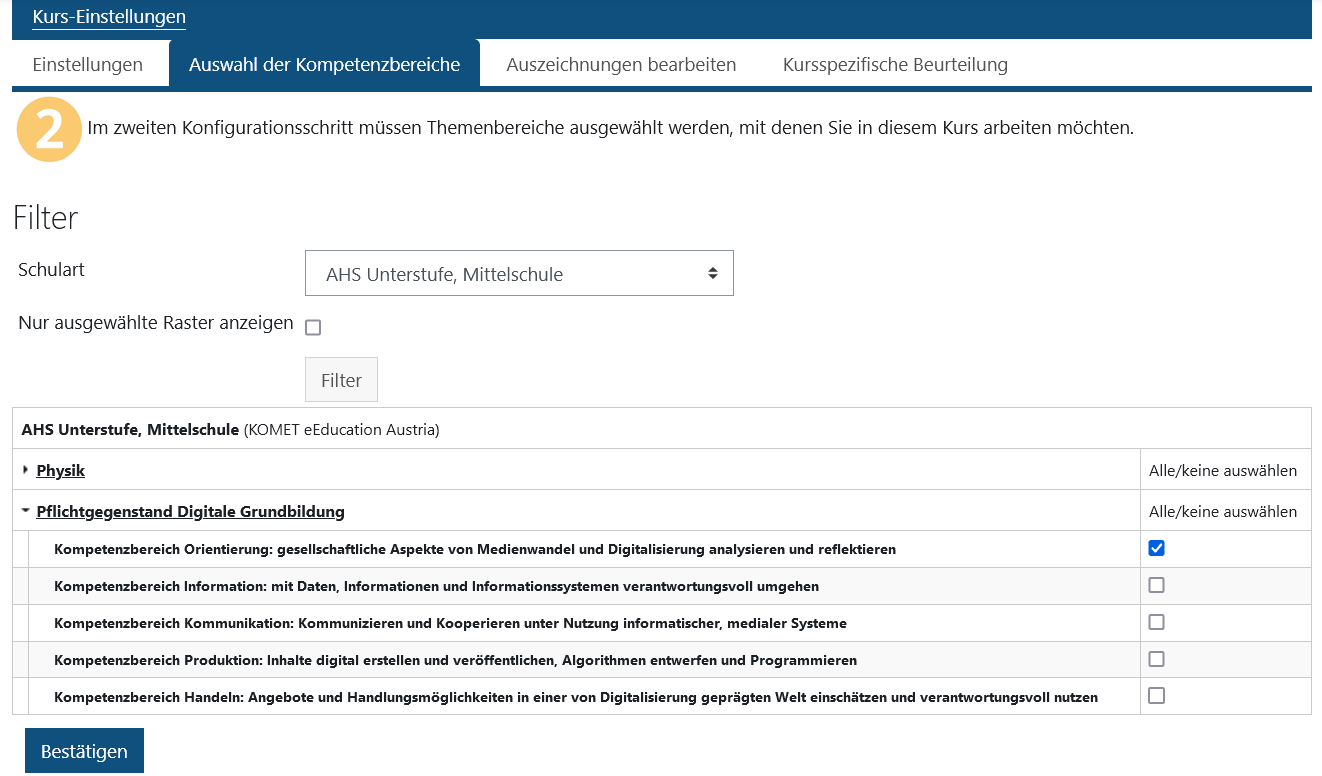Expand the Physik section
This screenshot has width=1322, height=776.
24,470
